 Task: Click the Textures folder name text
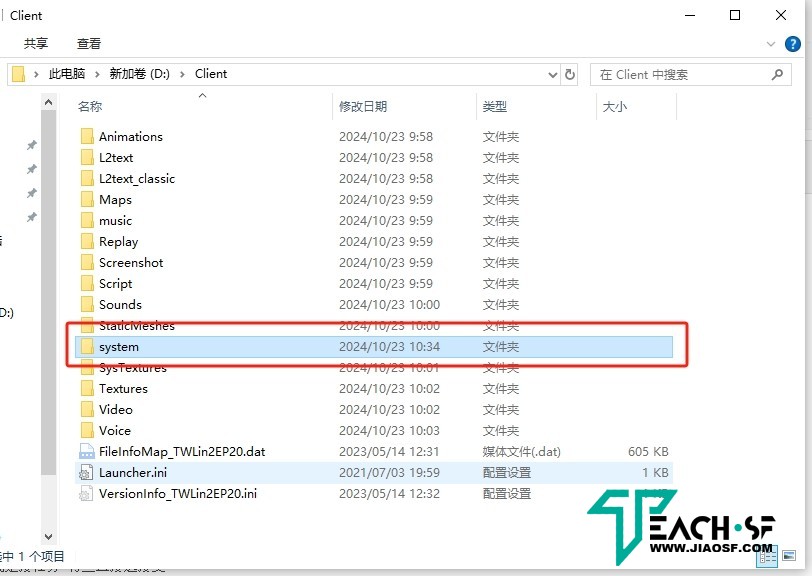point(123,388)
